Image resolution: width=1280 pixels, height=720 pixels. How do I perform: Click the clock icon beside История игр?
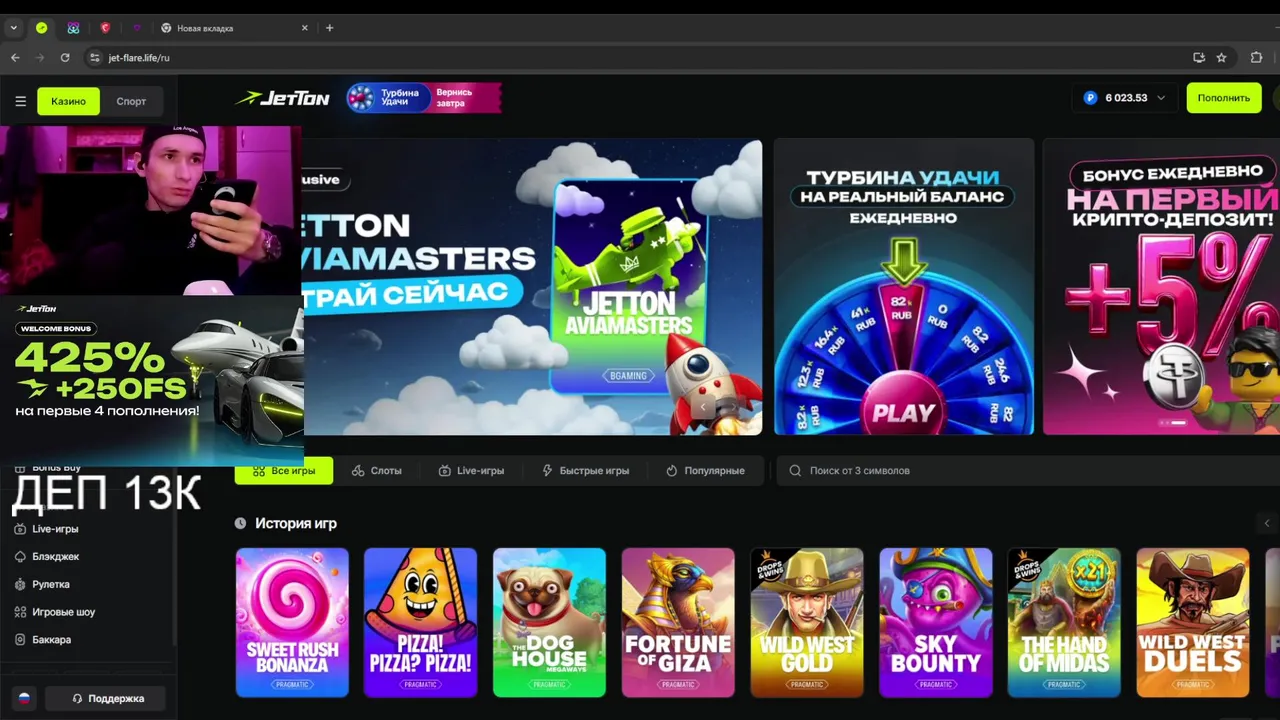click(x=240, y=523)
